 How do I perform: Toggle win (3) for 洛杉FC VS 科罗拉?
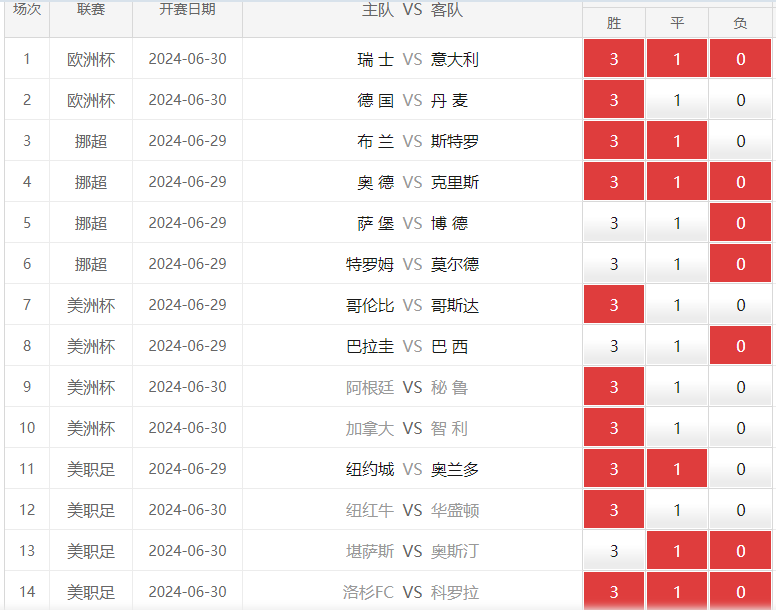tap(614, 591)
